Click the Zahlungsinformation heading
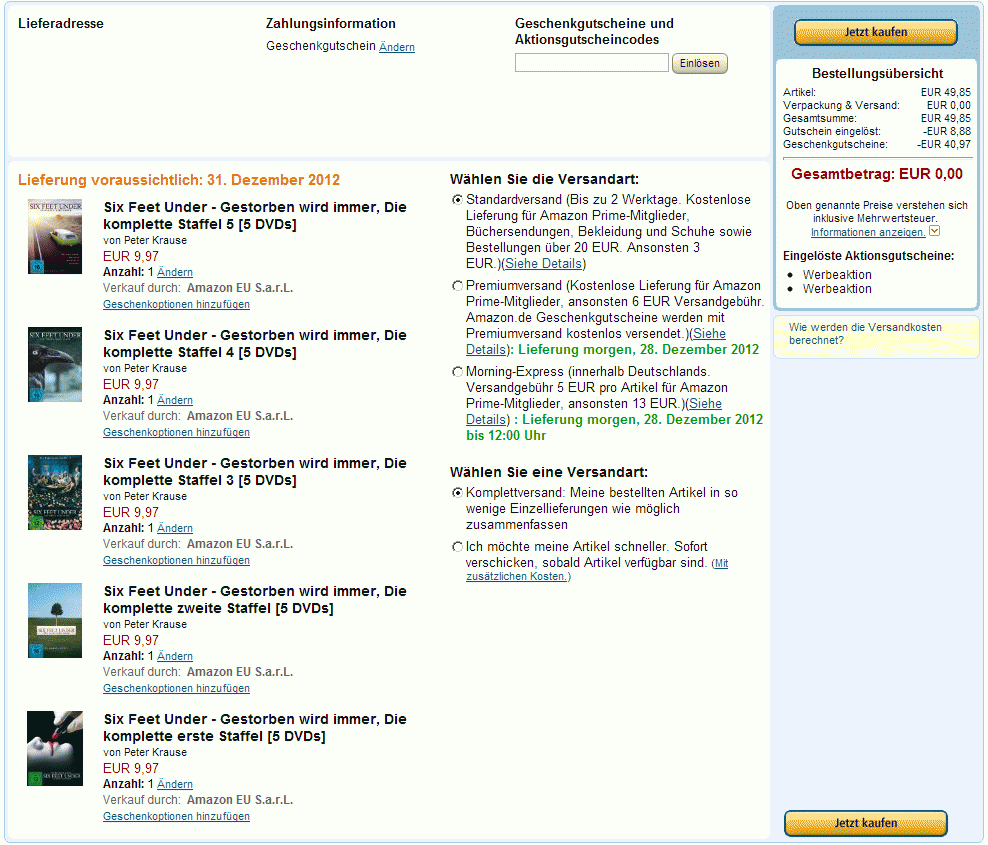This screenshot has width=988, height=845. (331, 23)
